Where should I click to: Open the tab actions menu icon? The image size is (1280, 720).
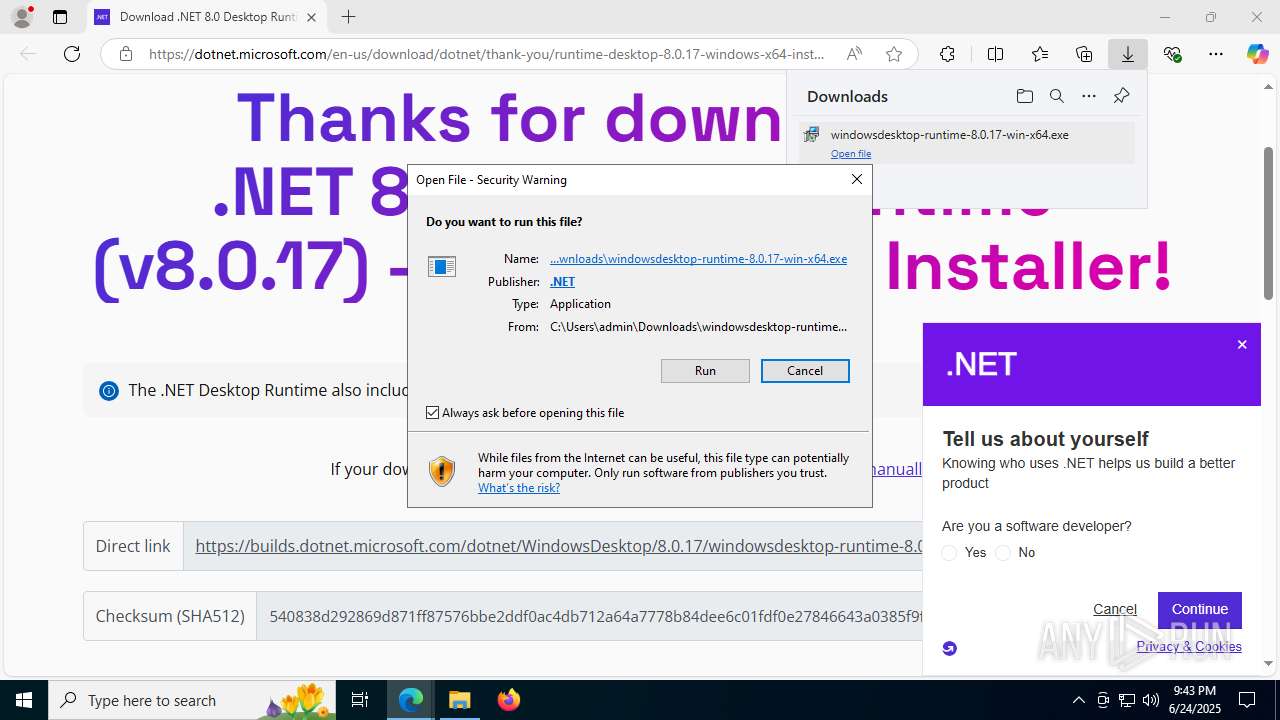pos(60,17)
